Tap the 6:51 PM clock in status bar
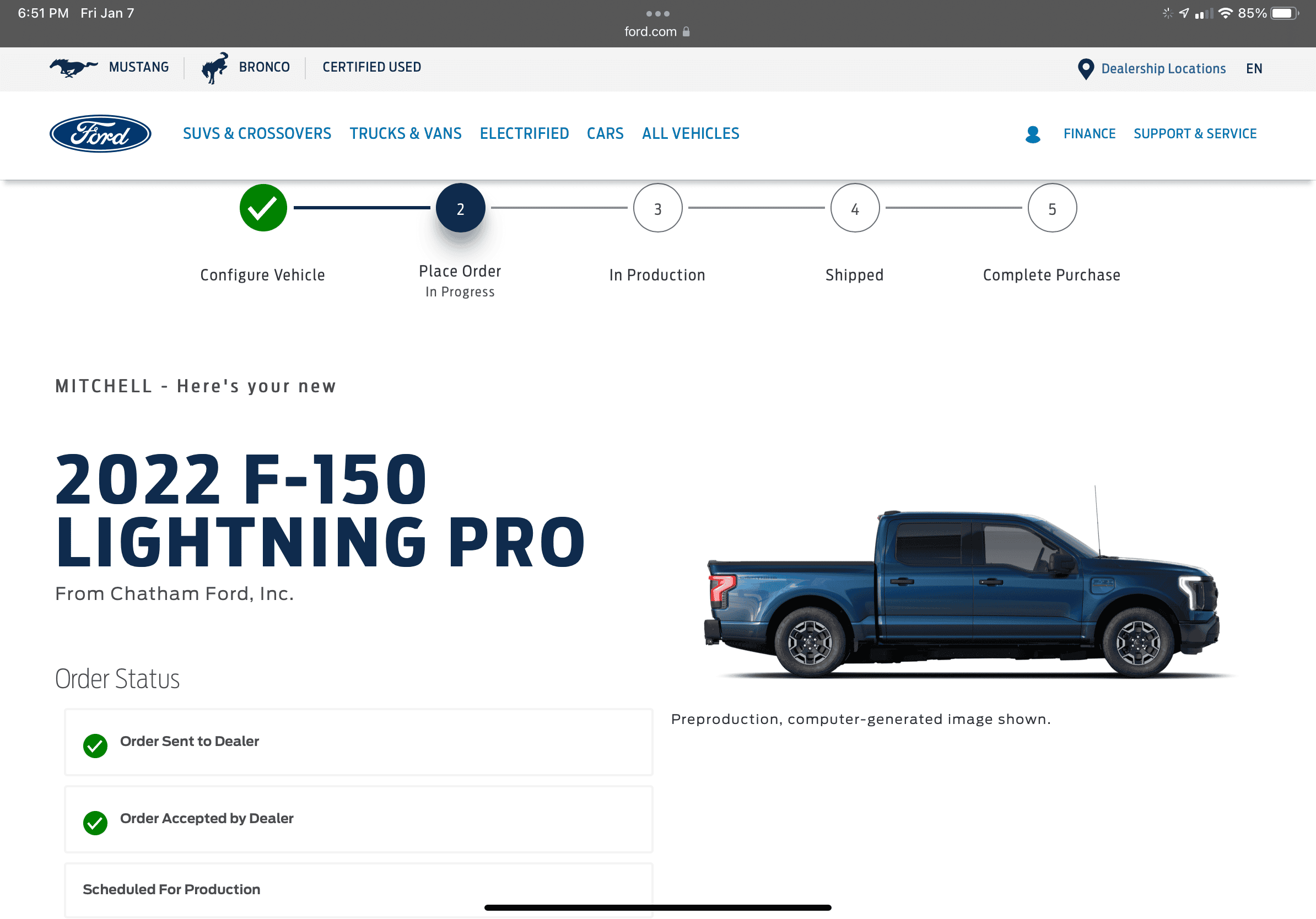The height and width of the screenshot is (919, 1316). tap(43, 13)
